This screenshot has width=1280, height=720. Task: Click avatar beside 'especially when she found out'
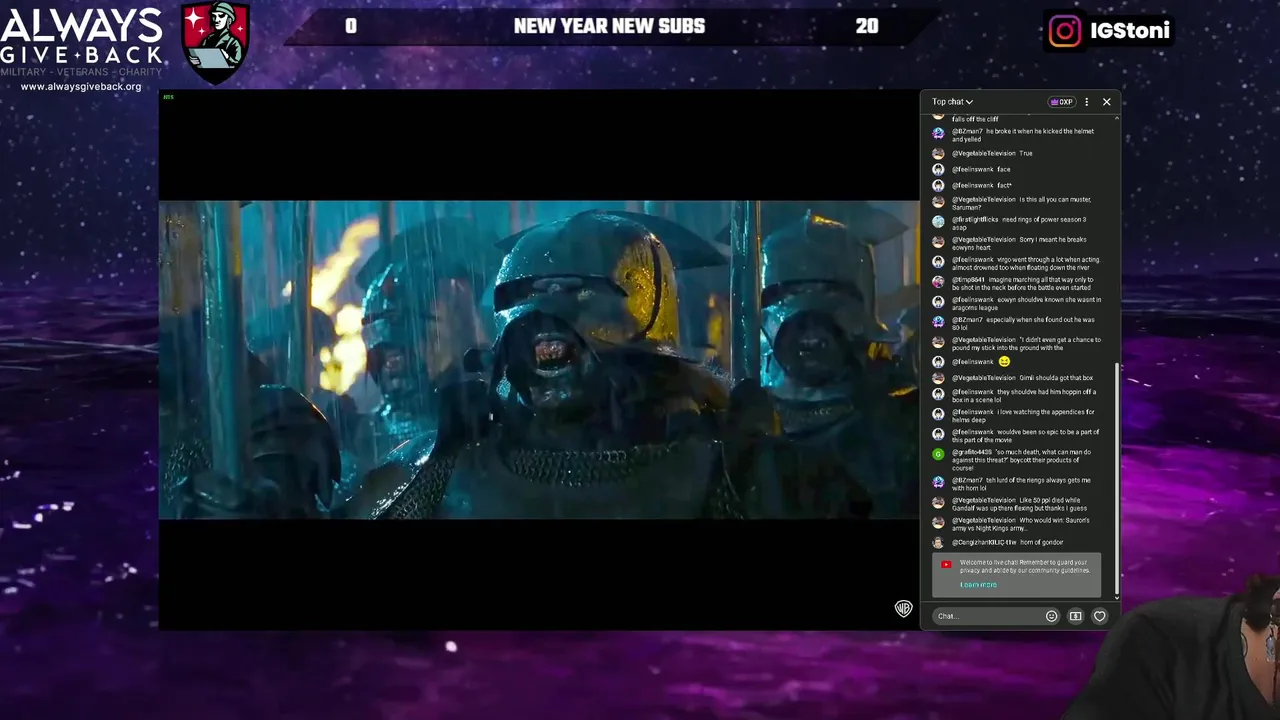[x=938, y=321]
